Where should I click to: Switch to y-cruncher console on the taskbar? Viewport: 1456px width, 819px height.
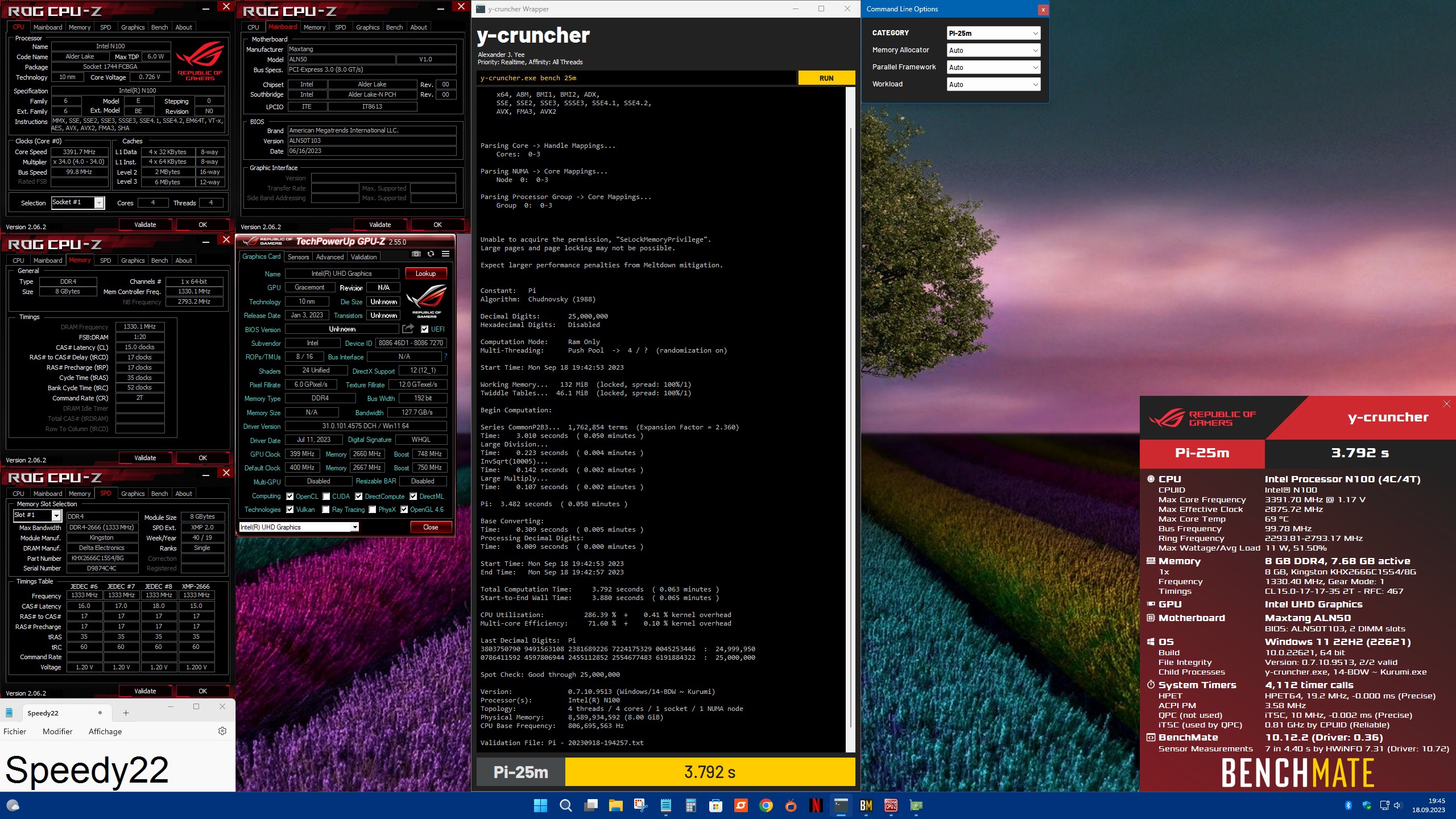point(841,805)
